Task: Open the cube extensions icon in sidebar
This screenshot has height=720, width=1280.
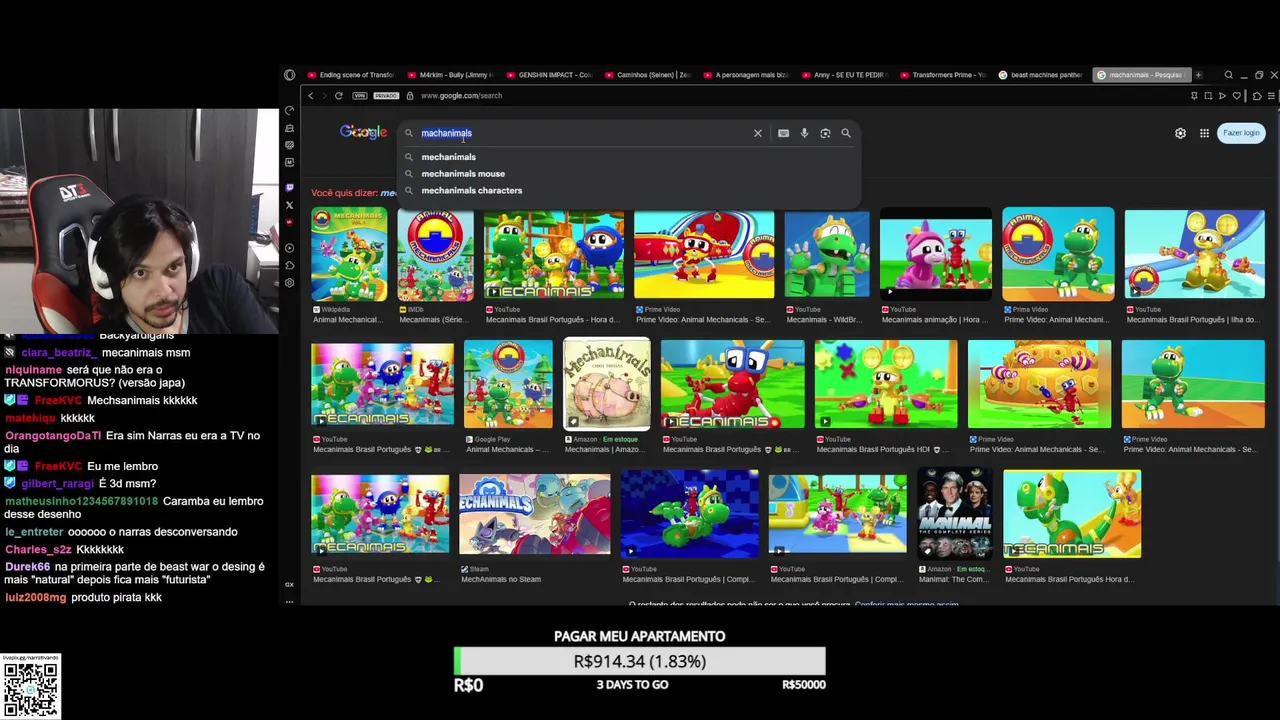Action: [289, 265]
